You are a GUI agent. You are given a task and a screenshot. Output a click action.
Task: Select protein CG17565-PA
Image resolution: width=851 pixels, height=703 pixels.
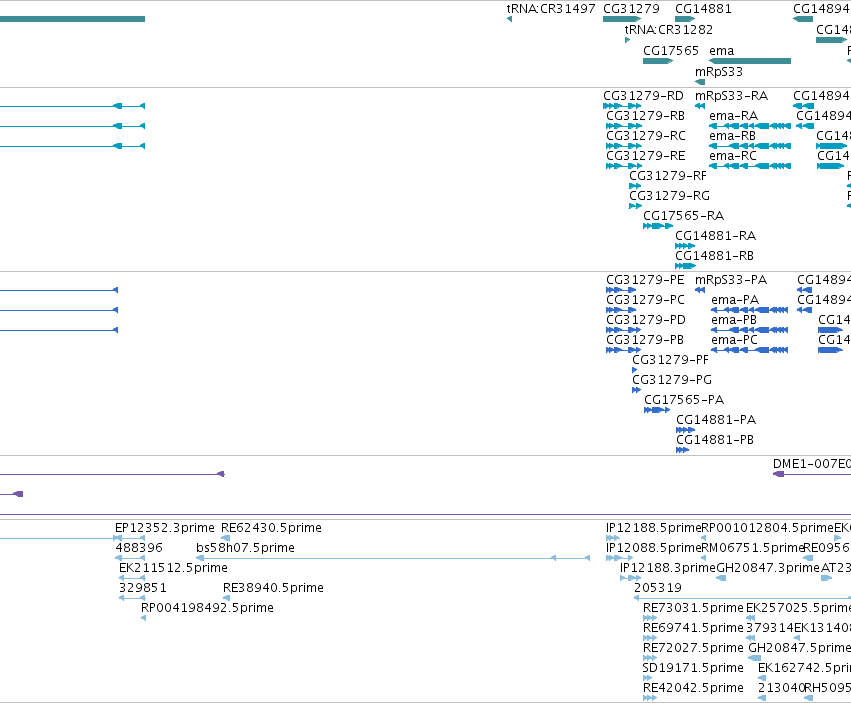(684, 400)
